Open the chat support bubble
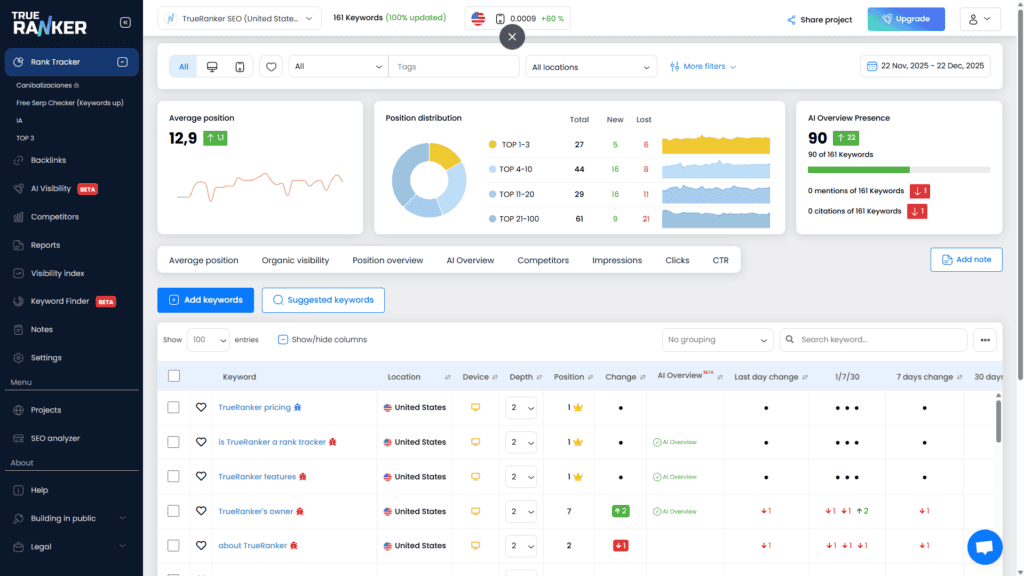 pos(984,547)
